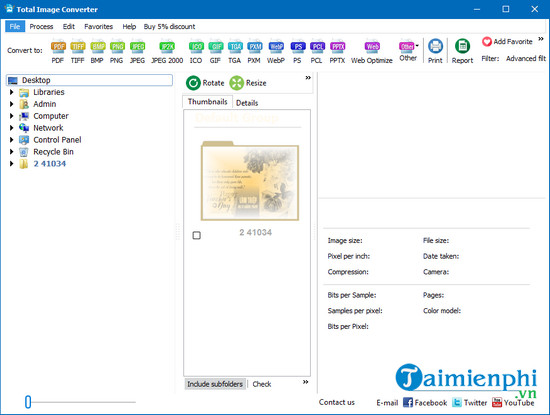The image size is (550, 415).
Task: Select JPEG conversion format
Action: tap(137, 51)
